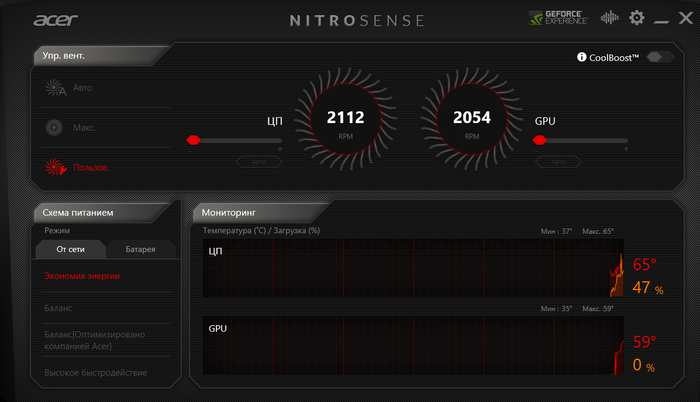Click the Авто button under GPU slider
Screen dimensions: 700x402
pyautogui.click(x=558, y=162)
